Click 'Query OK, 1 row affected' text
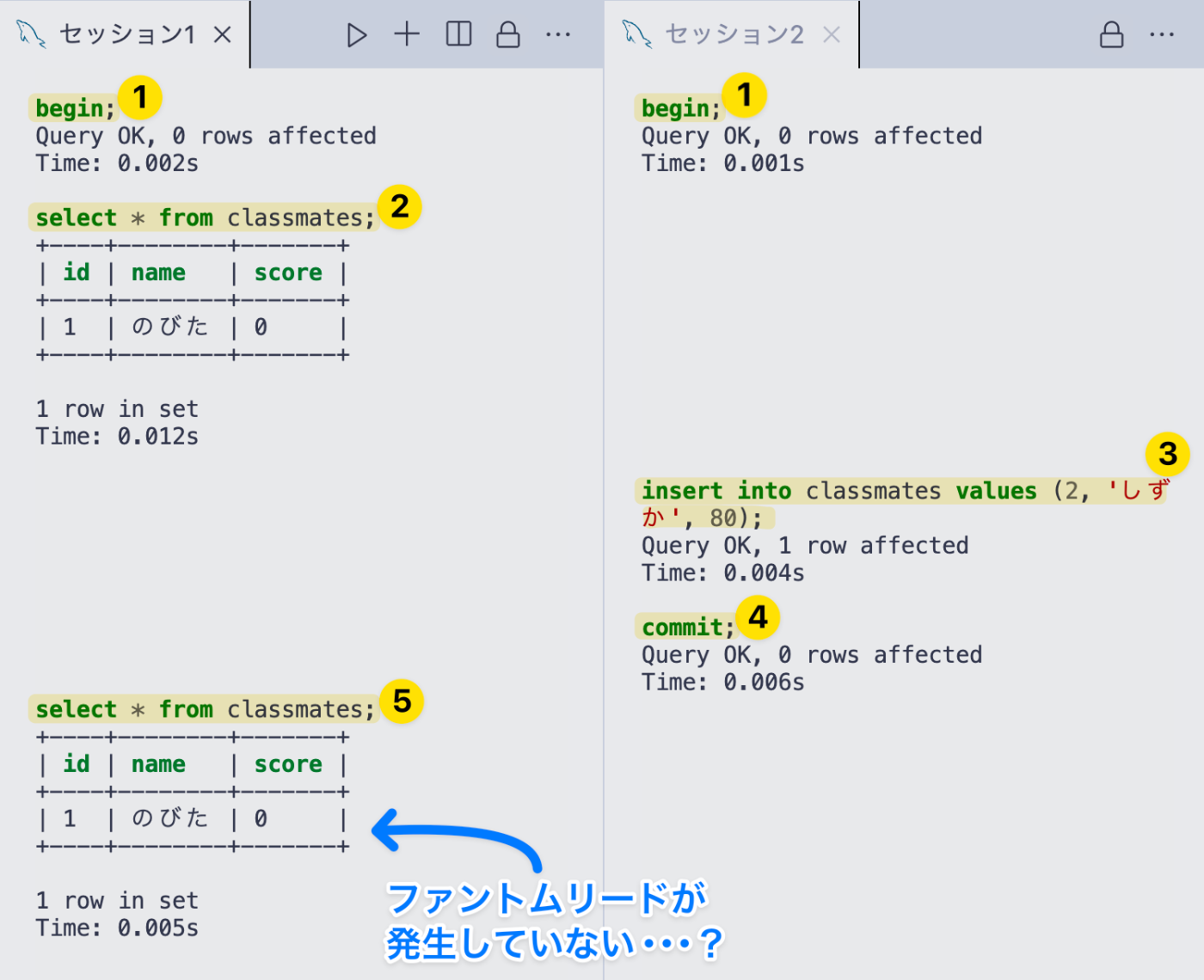 coord(805,546)
